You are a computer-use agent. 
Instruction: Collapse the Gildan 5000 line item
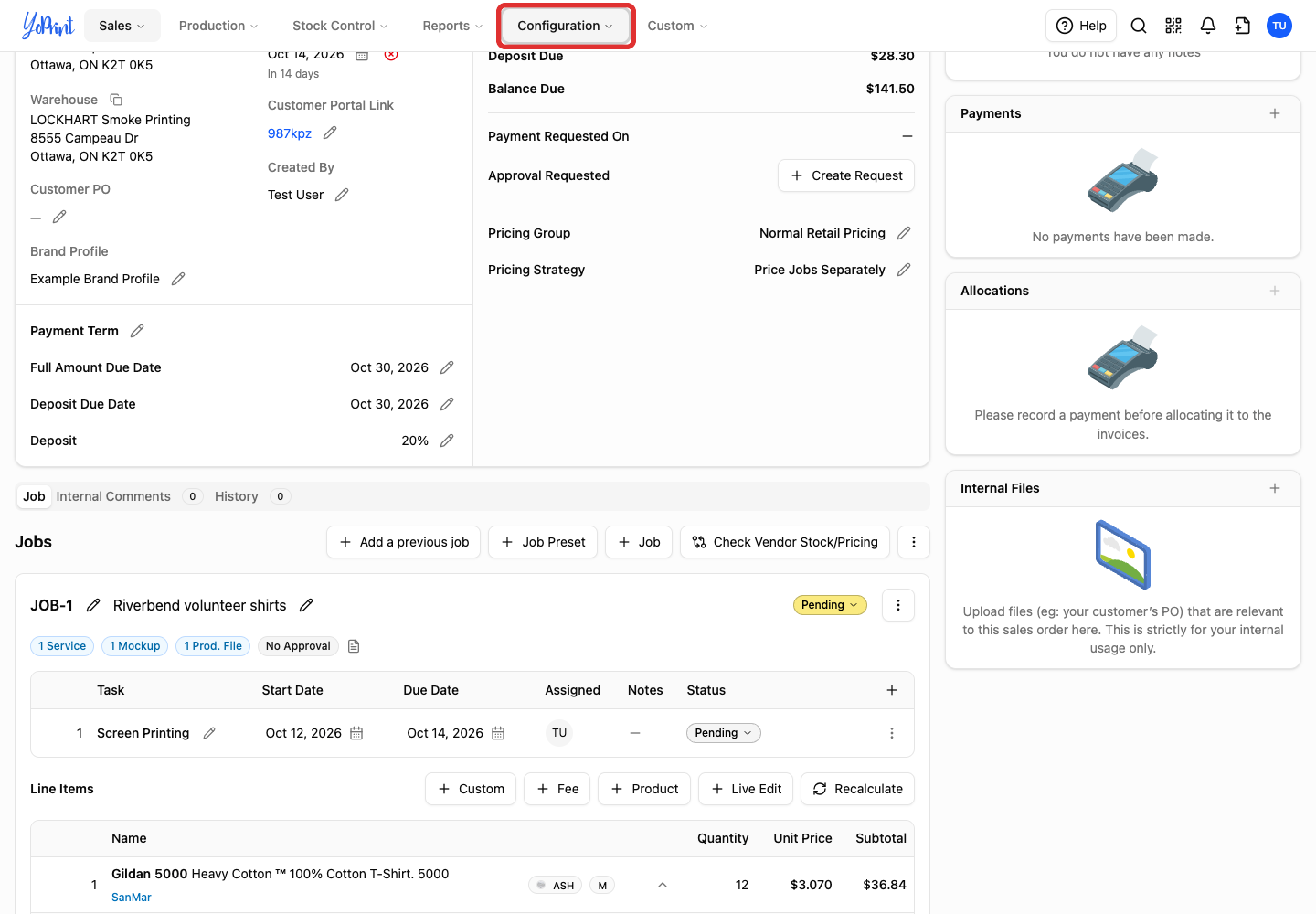663,885
